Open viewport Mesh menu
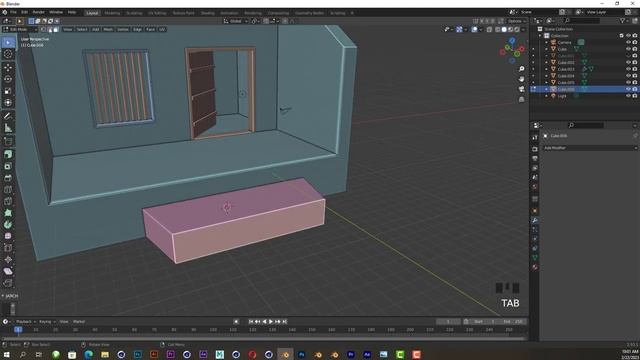This screenshot has width=640, height=360. tap(108, 29)
